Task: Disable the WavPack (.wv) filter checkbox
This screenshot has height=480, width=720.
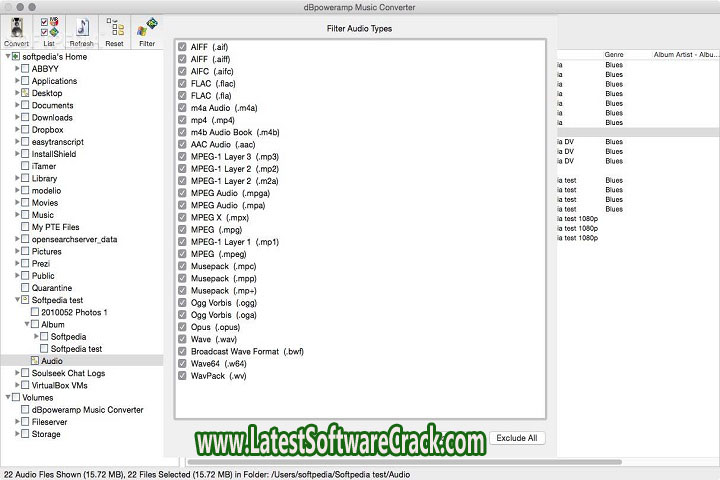Action: 182,376
